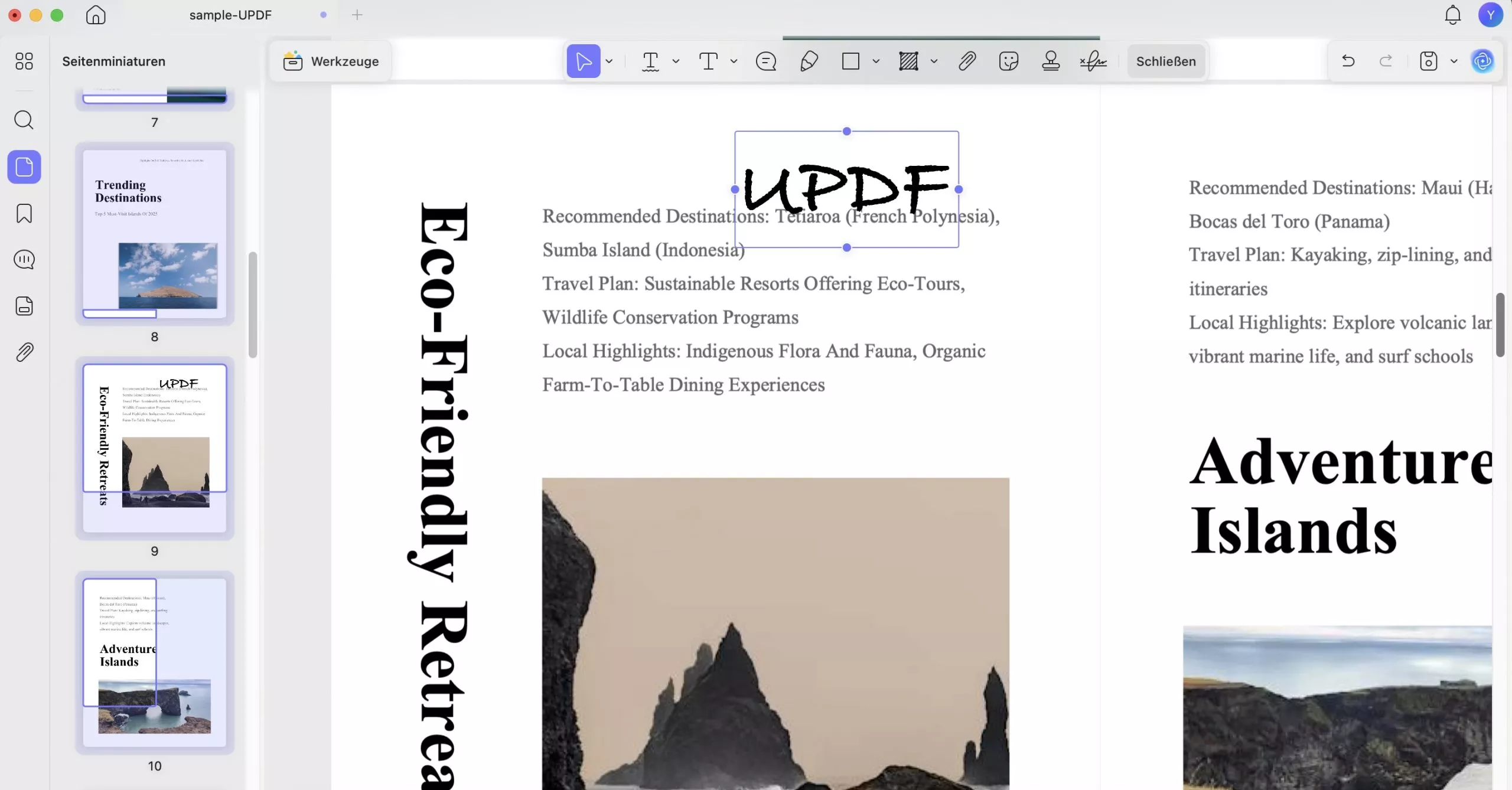The height and width of the screenshot is (790, 1512).
Task: Click the handwritten UPDF signature annotation
Action: tap(846, 189)
